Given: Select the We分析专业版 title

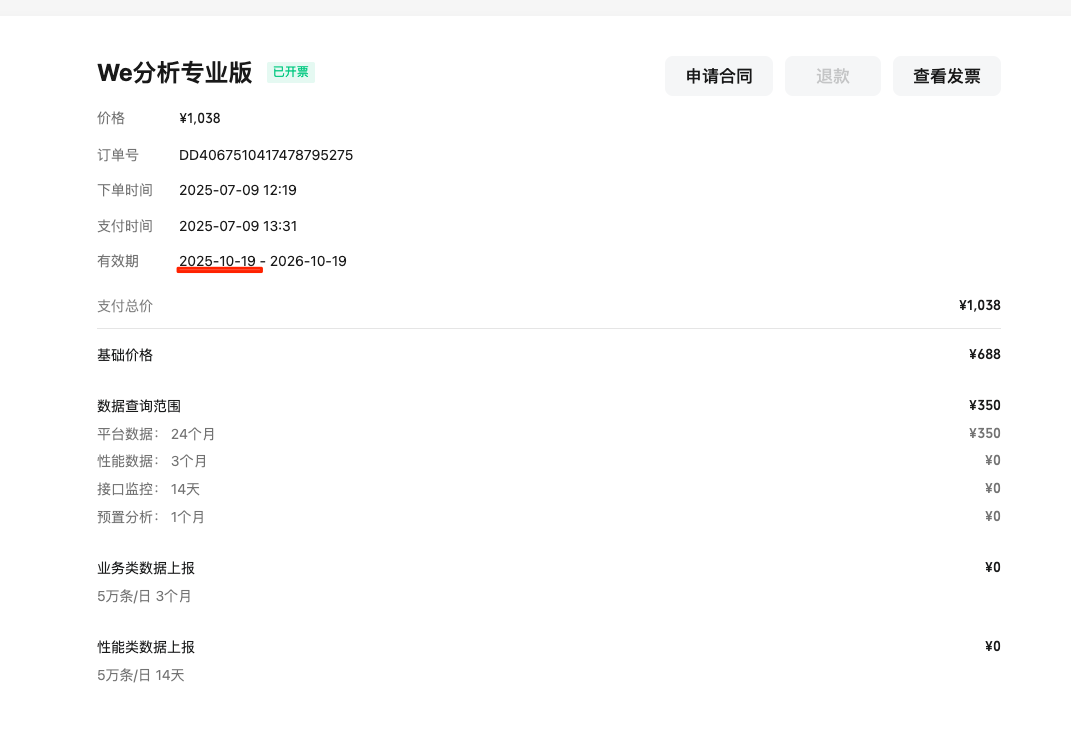Looking at the screenshot, I should pos(175,72).
